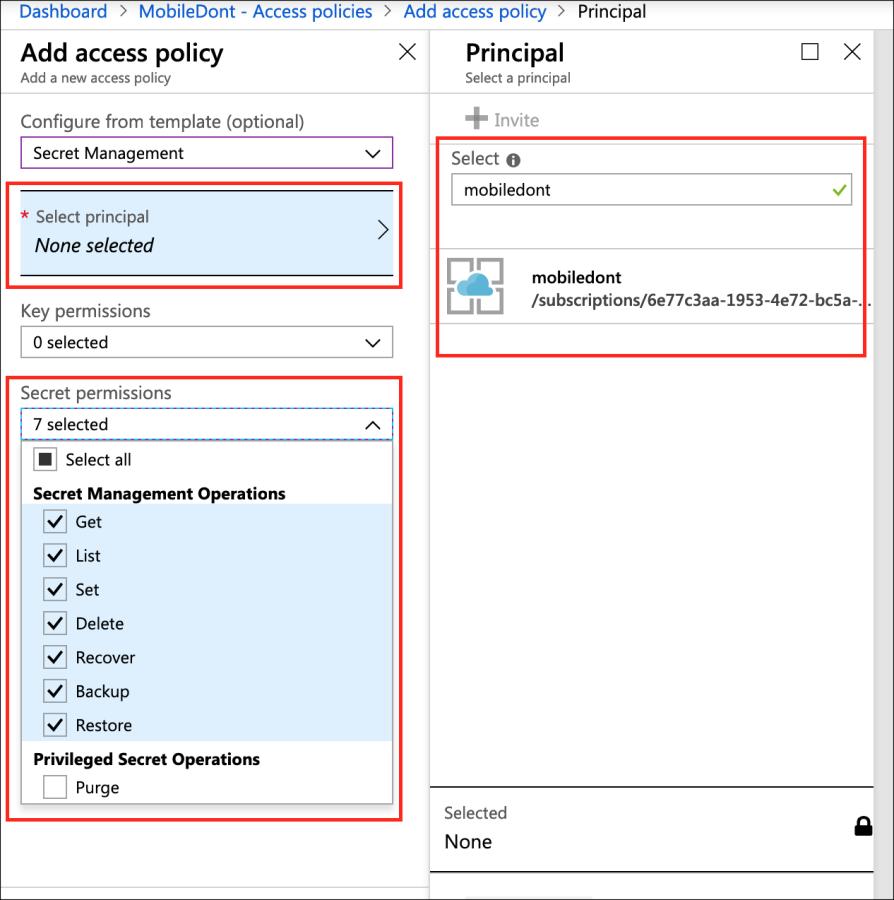The image size is (894, 900).
Task: Click the Principal breadcrumb item
Action: click(612, 11)
